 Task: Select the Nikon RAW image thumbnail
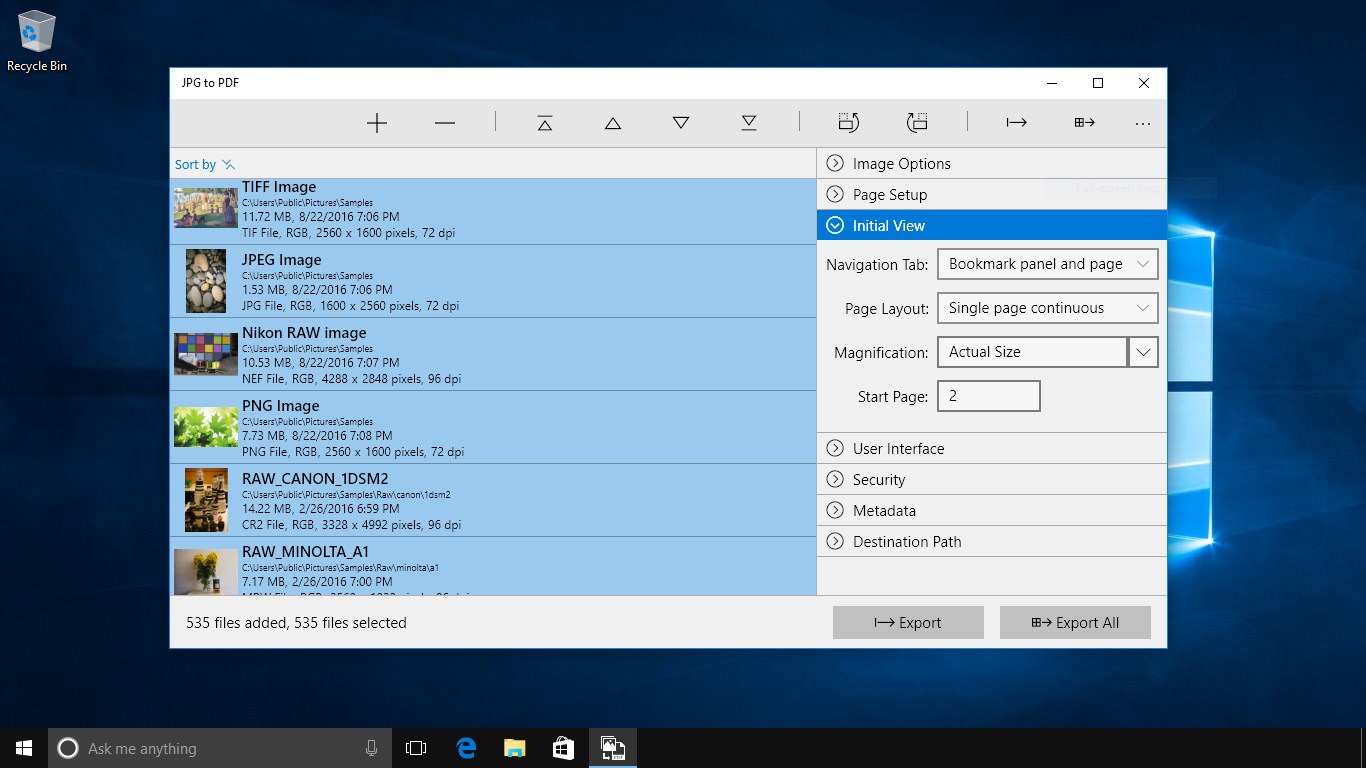(206, 354)
